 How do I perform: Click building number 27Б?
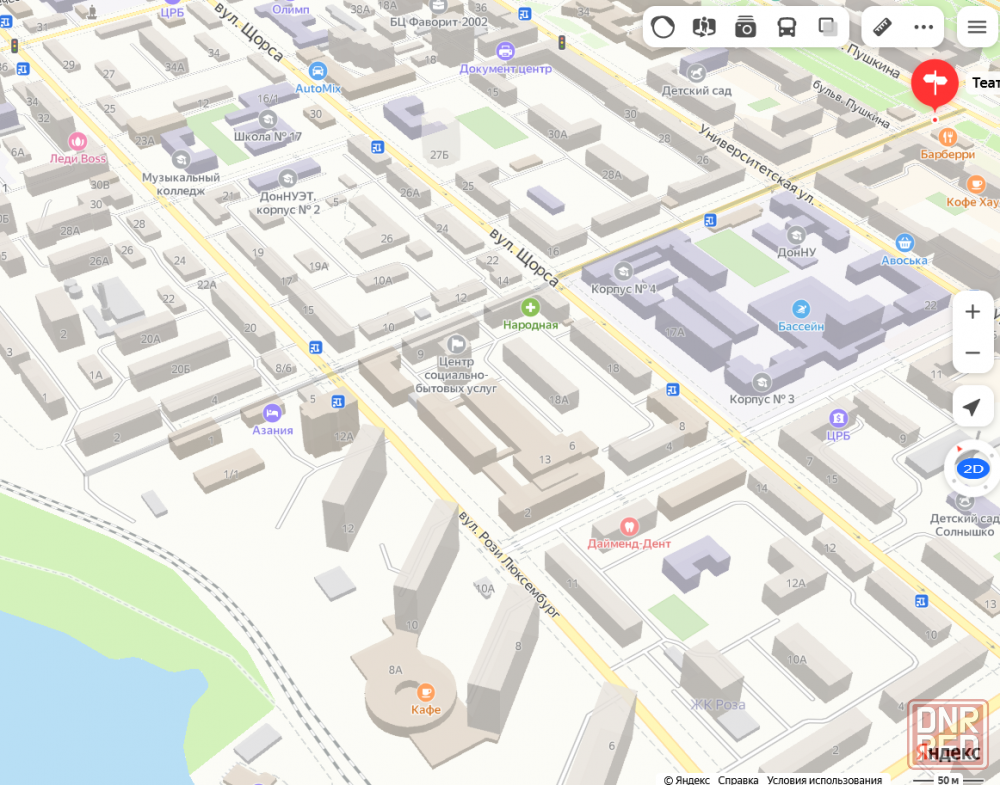[x=439, y=155]
